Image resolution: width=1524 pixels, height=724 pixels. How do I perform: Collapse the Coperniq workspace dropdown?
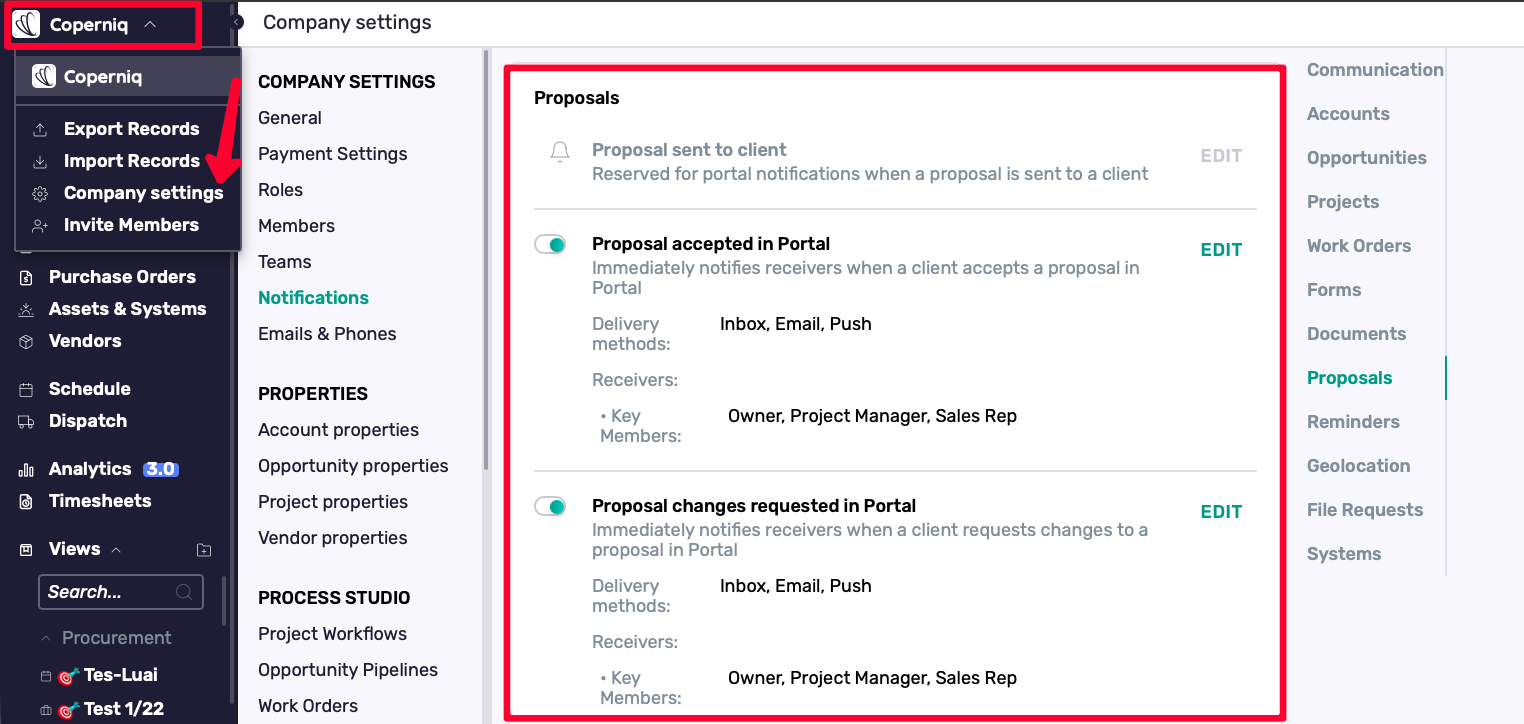(150, 25)
